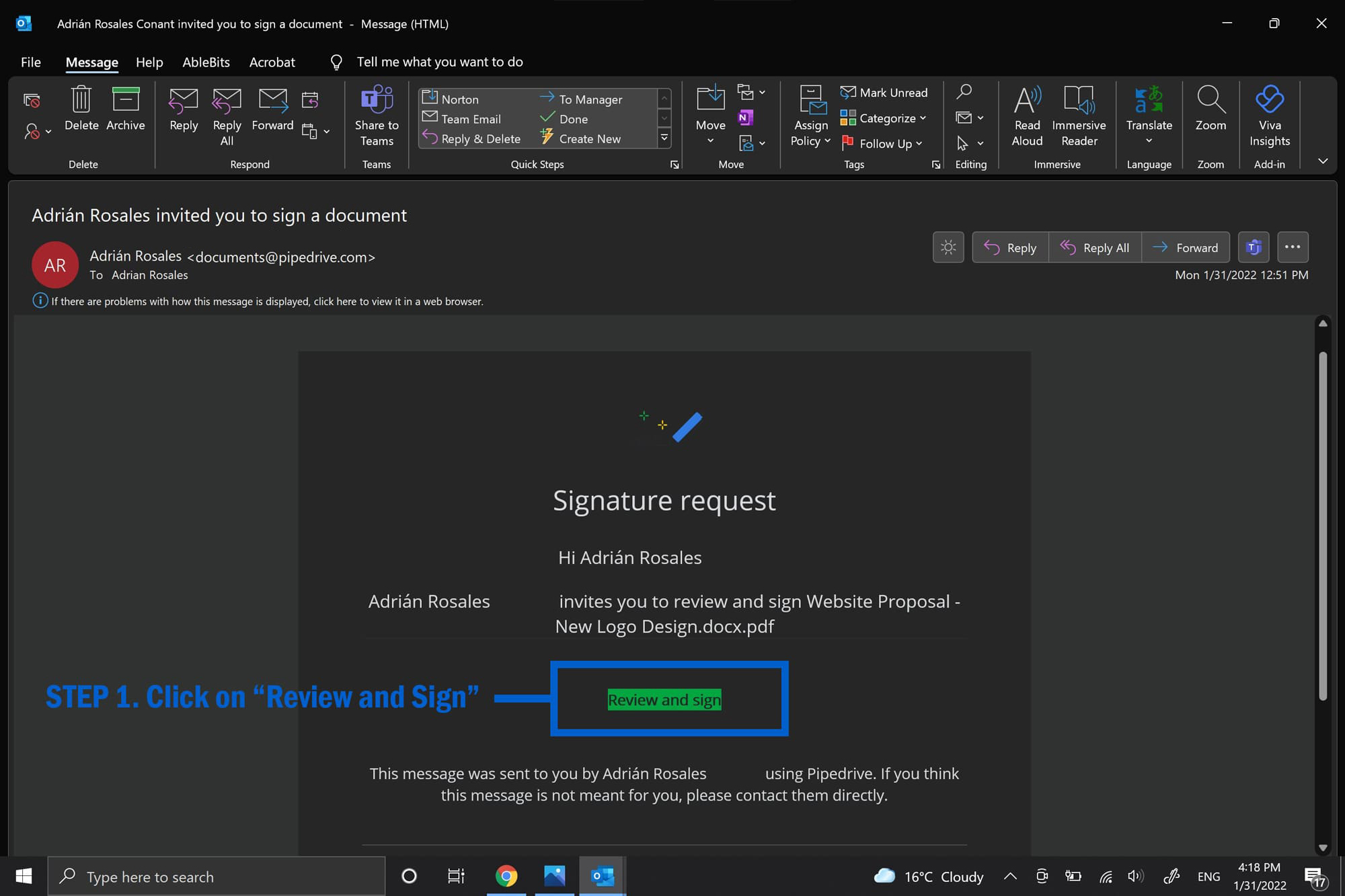The image size is (1345, 896).
Task: Open Google Chrome from the taskbar
Action: point(506,877)
